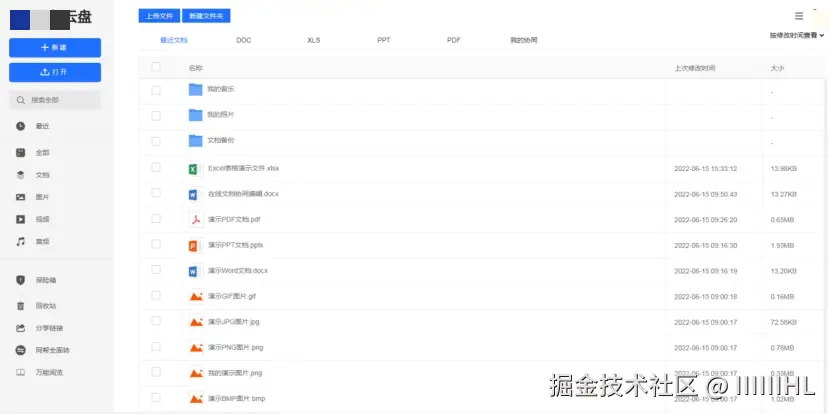Switch to the PDF tab
The width and height of the screenshot is (830, 414).
[454, 40]
